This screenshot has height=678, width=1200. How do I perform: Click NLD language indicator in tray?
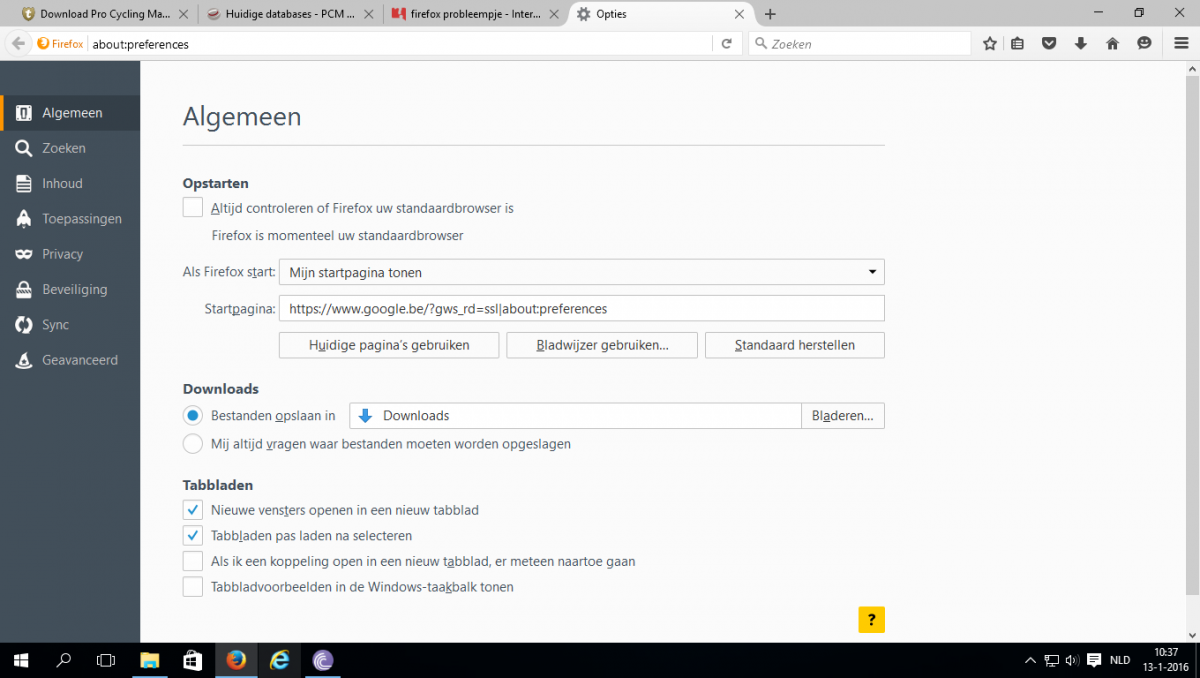[x=1120, y=660]
